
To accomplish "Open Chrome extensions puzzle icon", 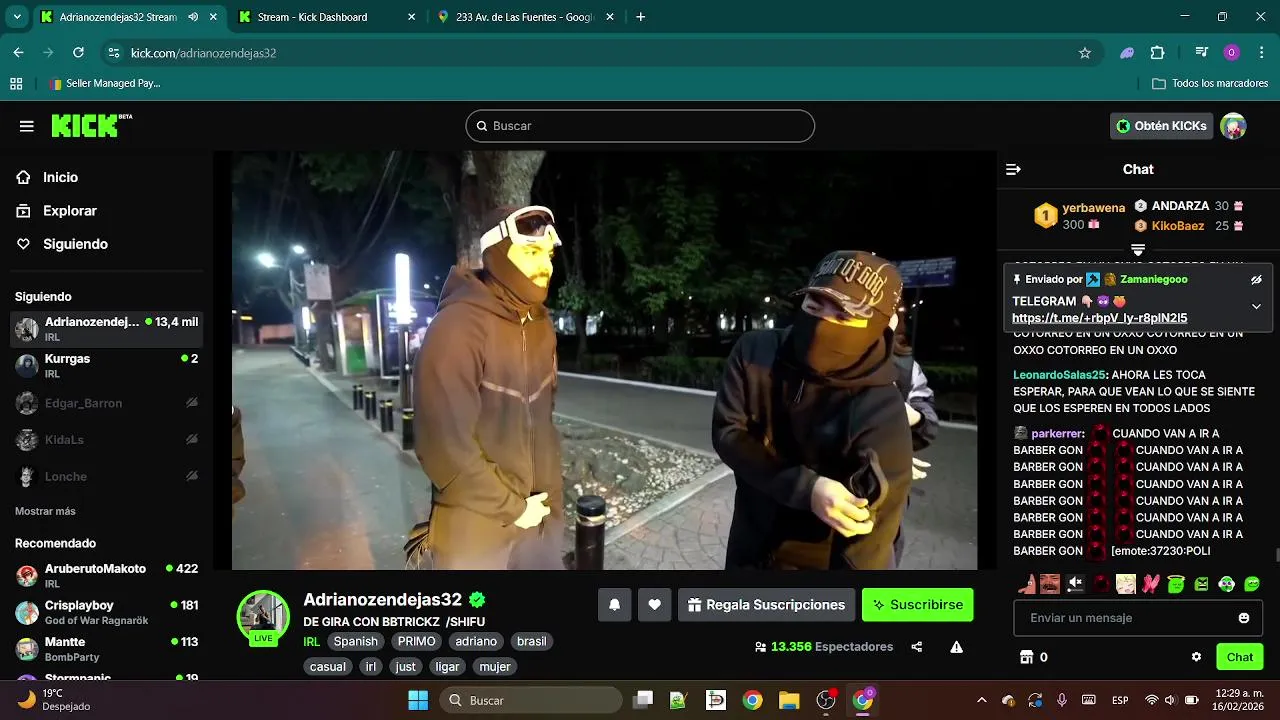I will 1157,53.
